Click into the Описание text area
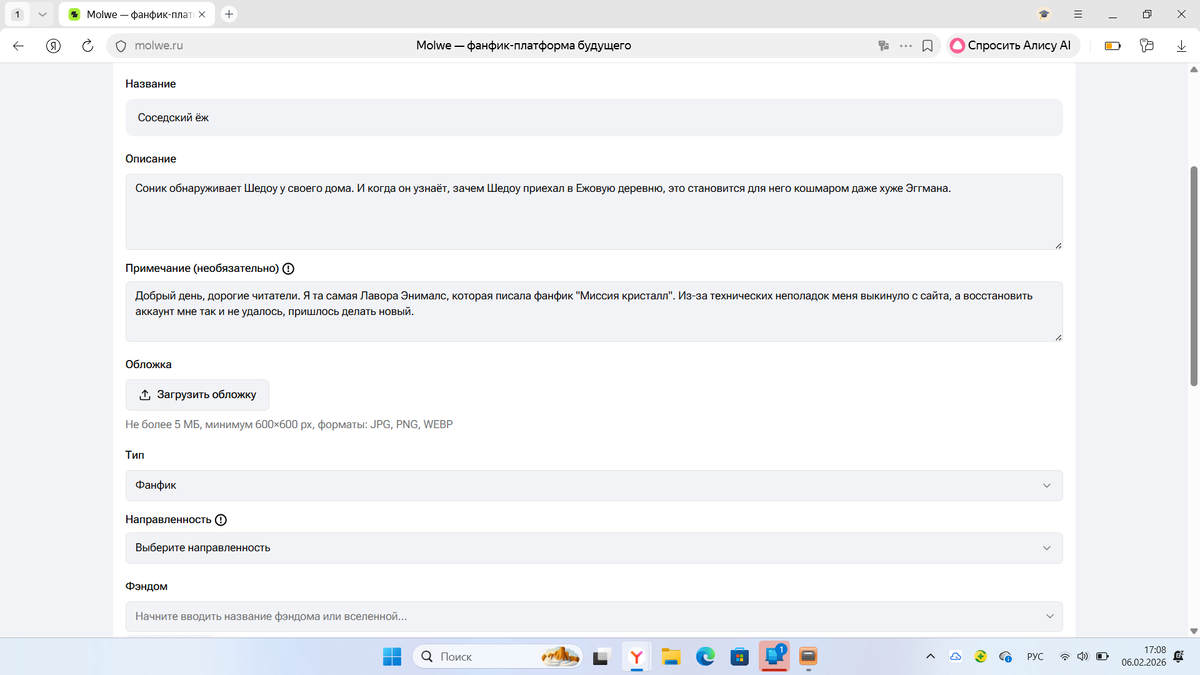 [x=594, y=212]
